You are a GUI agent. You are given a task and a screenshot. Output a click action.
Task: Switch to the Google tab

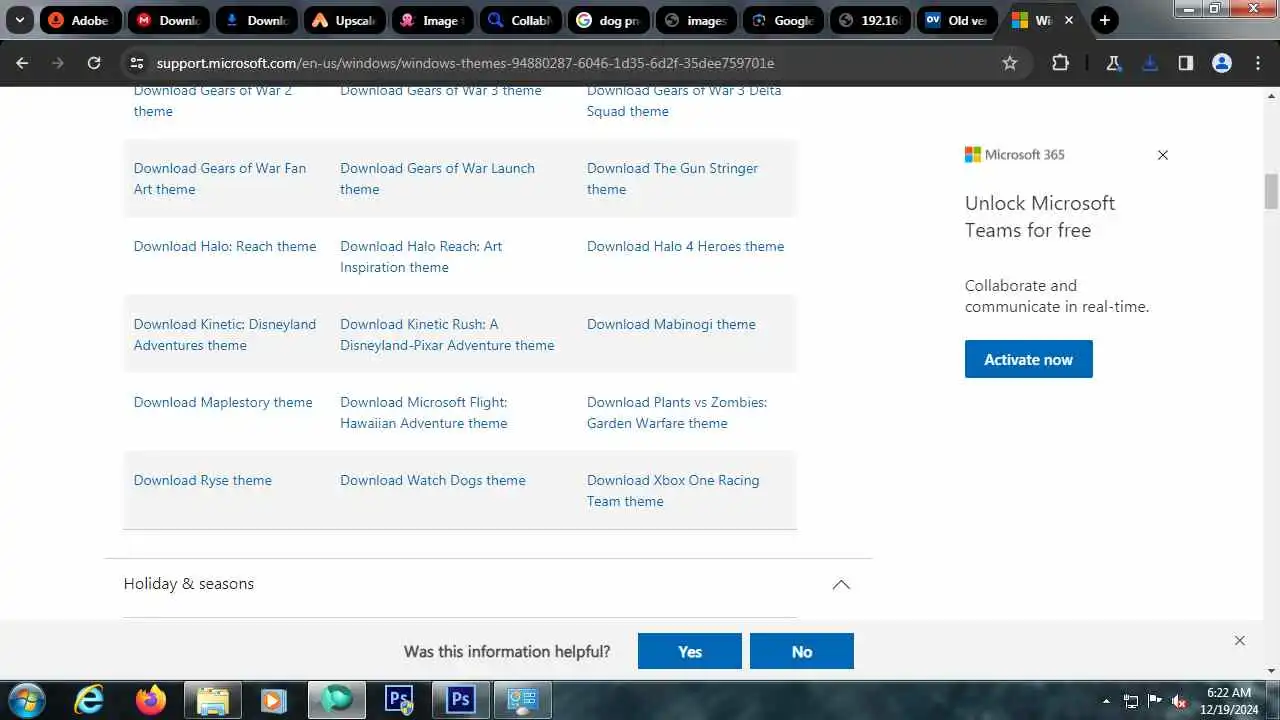tap(784, 20)
